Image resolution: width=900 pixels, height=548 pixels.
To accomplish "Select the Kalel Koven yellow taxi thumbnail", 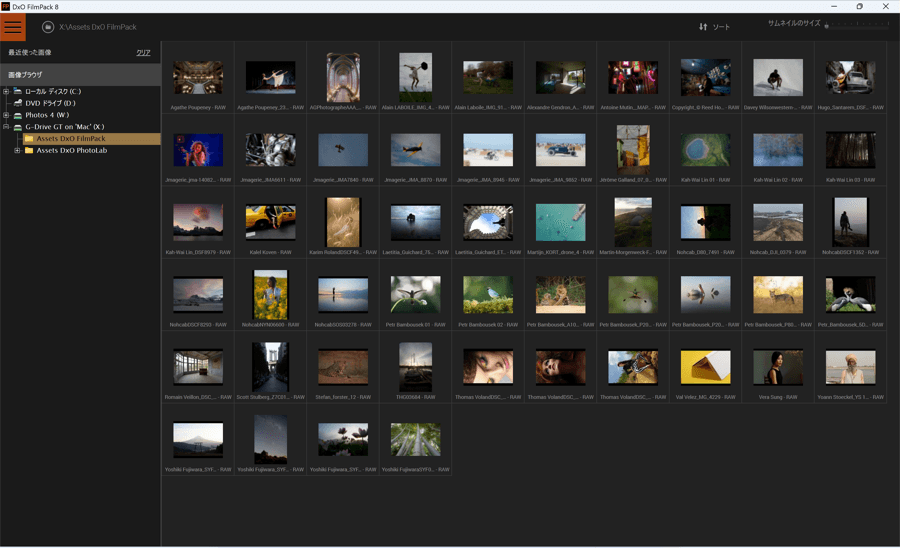I will coord(270,222).
